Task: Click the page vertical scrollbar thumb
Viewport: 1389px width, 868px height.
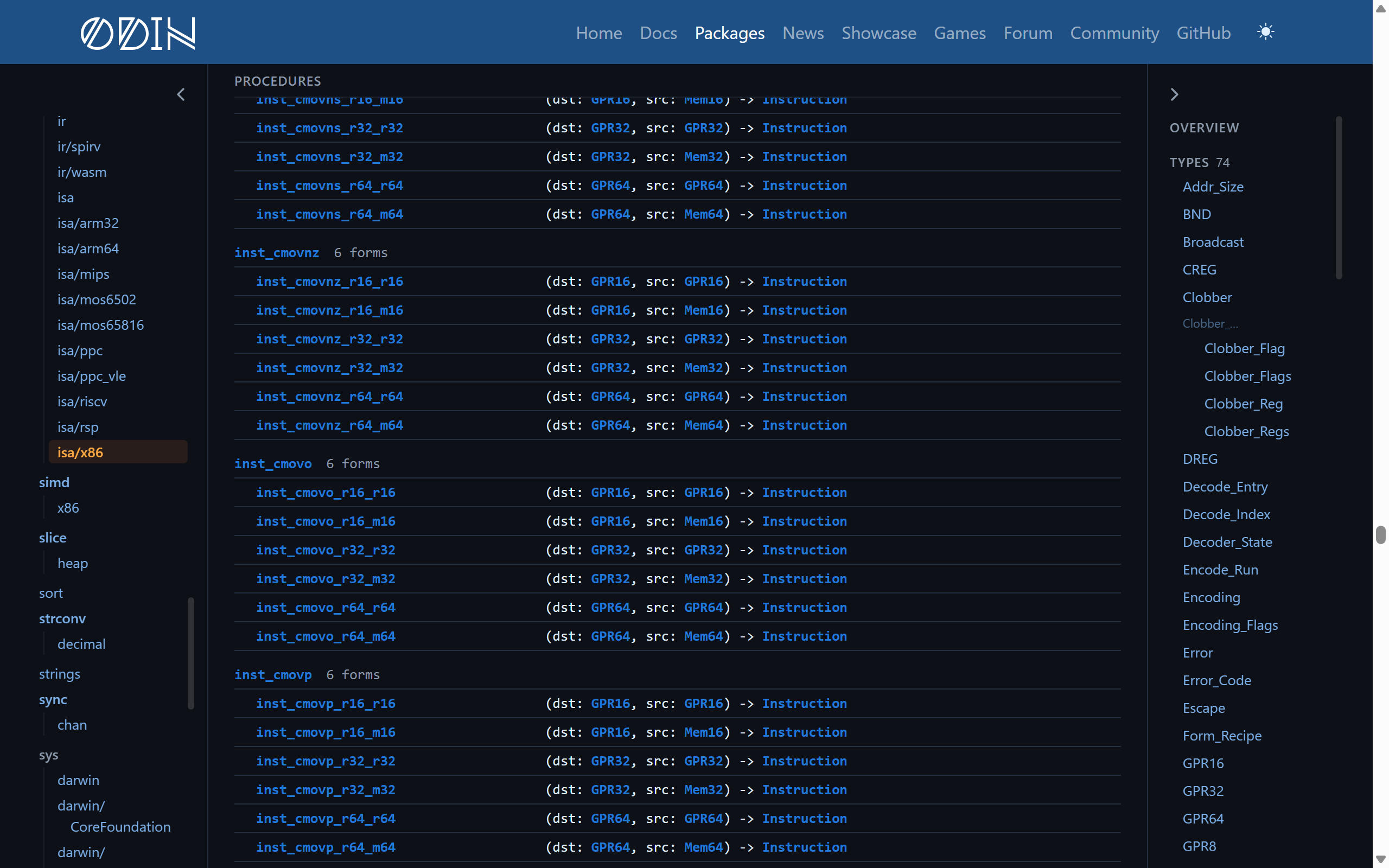Action: 1380,534
